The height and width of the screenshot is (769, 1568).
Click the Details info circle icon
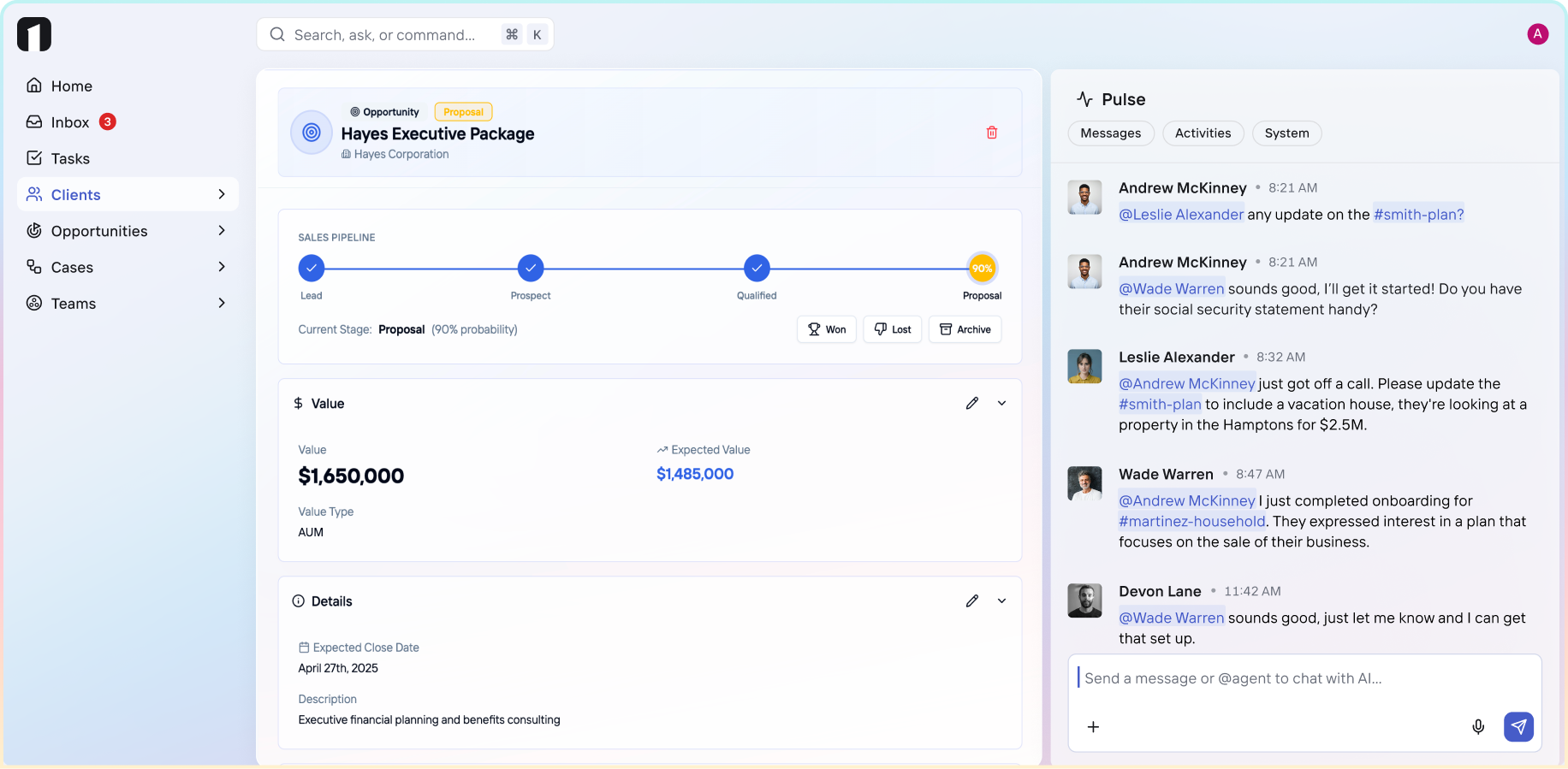tap(298, 601)
